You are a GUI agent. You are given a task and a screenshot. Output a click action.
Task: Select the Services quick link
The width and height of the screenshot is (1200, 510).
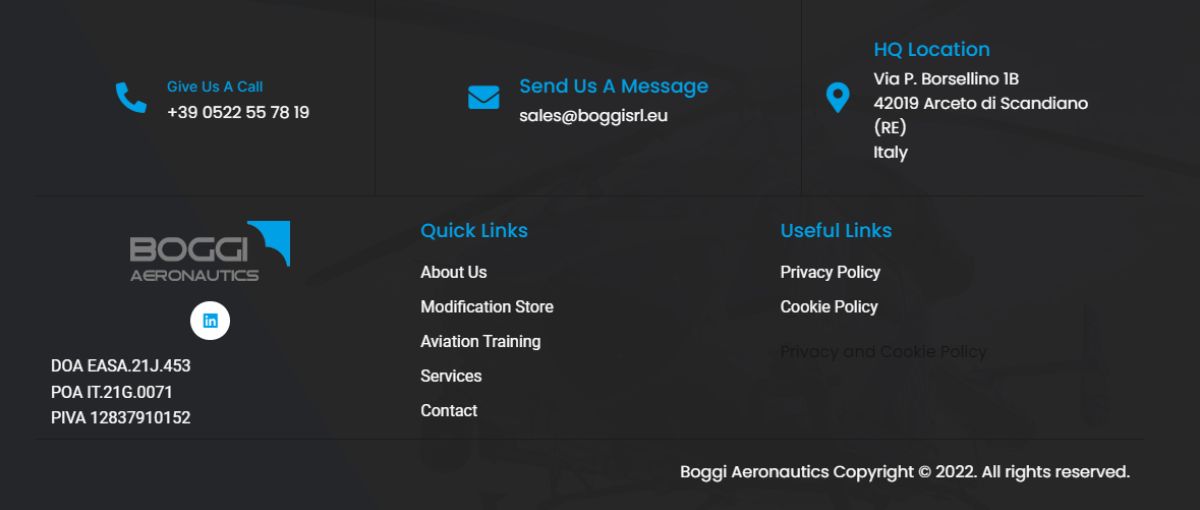coord(451,376)
